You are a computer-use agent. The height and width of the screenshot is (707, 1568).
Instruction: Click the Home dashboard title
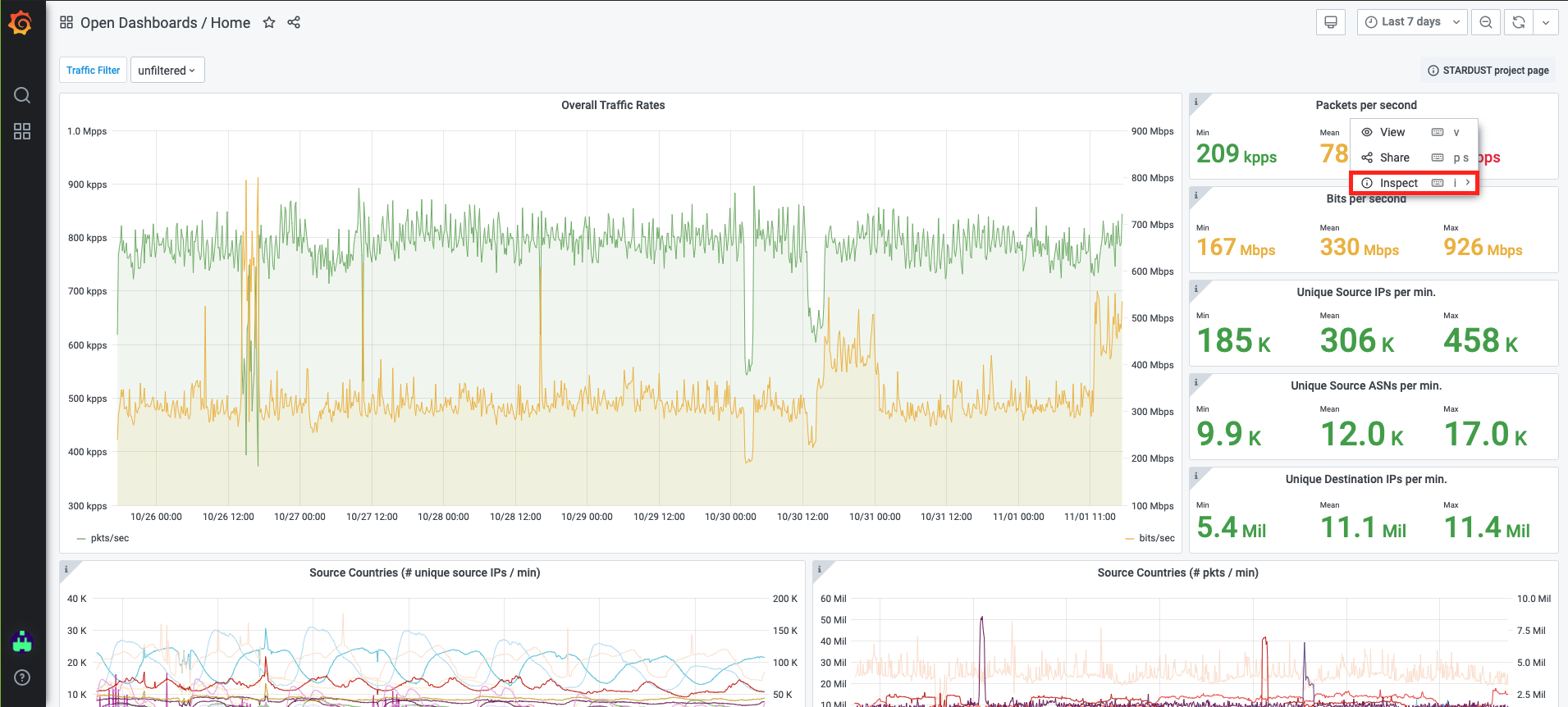231,23
